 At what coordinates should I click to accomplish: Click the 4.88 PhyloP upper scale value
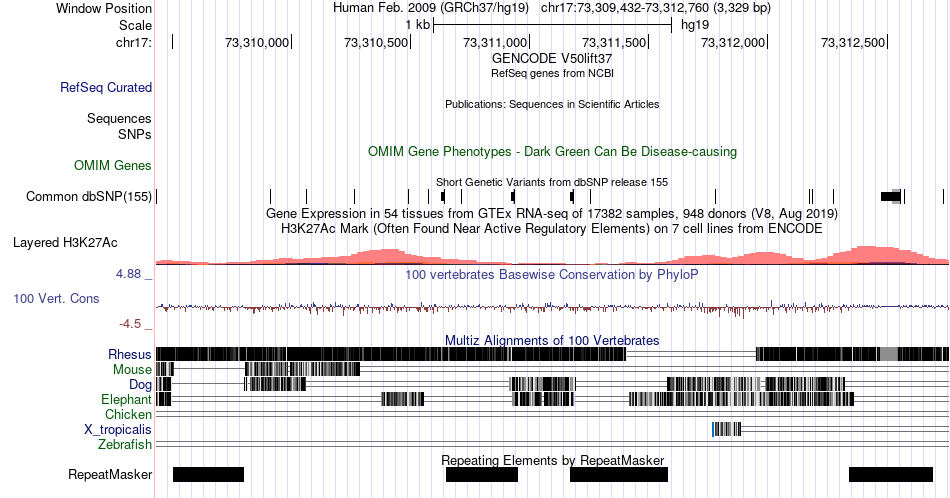(x=128, y=274)
